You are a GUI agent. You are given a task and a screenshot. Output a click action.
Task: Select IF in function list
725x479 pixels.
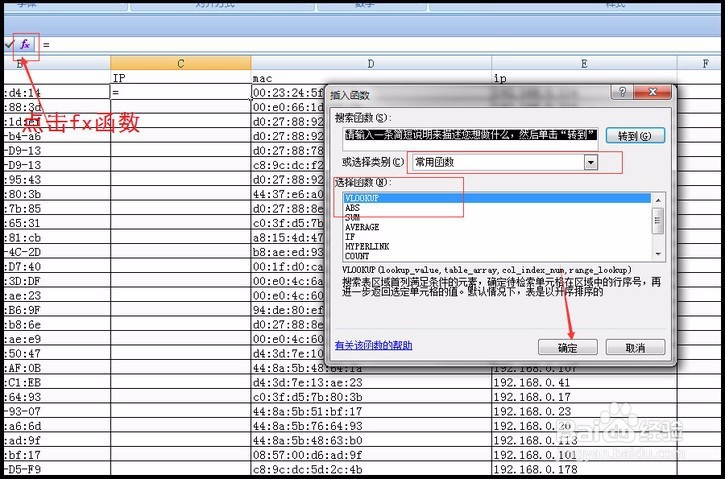click(x=497, y=237)
